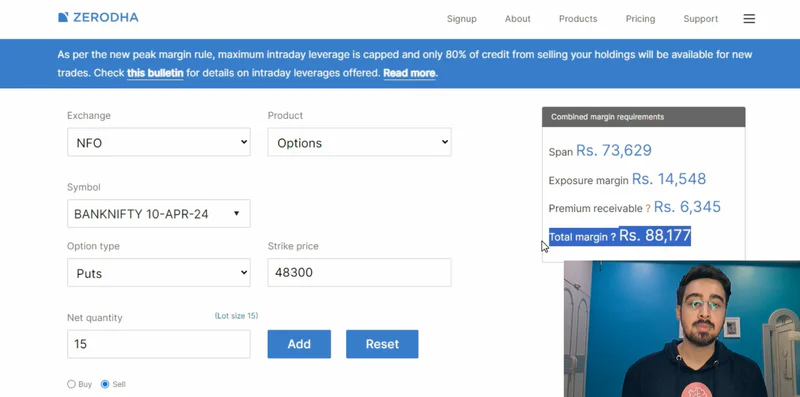Select the Sell radio button
Image resolution: width=800 pixels, height=397 pixels.
[105, 384]
